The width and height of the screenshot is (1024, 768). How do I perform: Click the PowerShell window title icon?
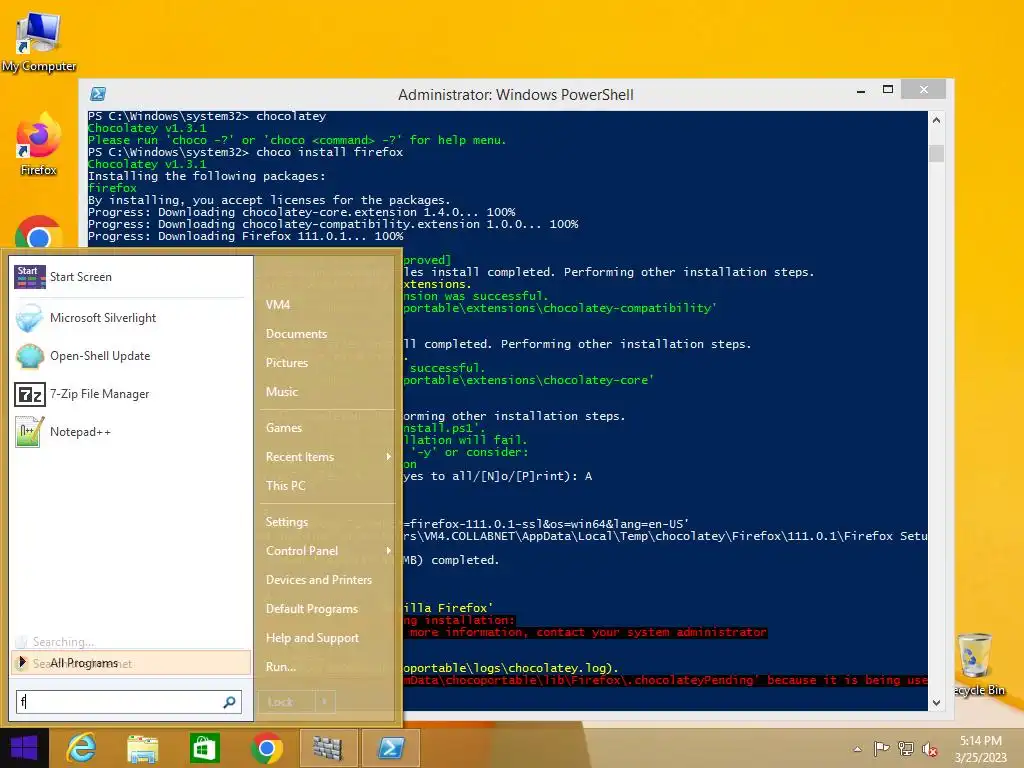click(98, 94)
